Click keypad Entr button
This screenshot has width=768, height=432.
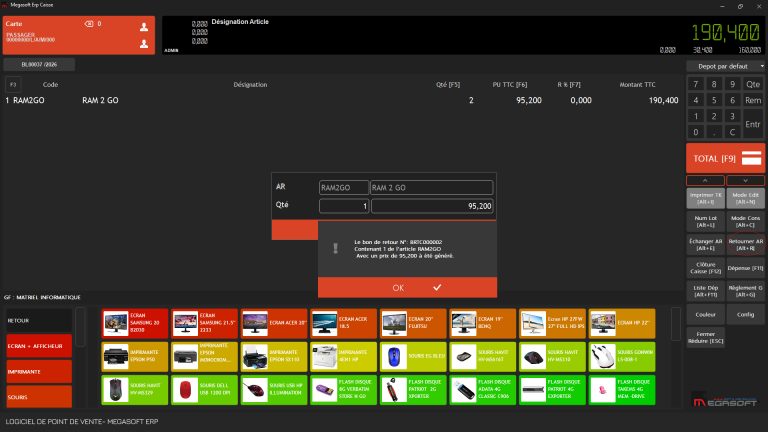[x=753, y=124]
